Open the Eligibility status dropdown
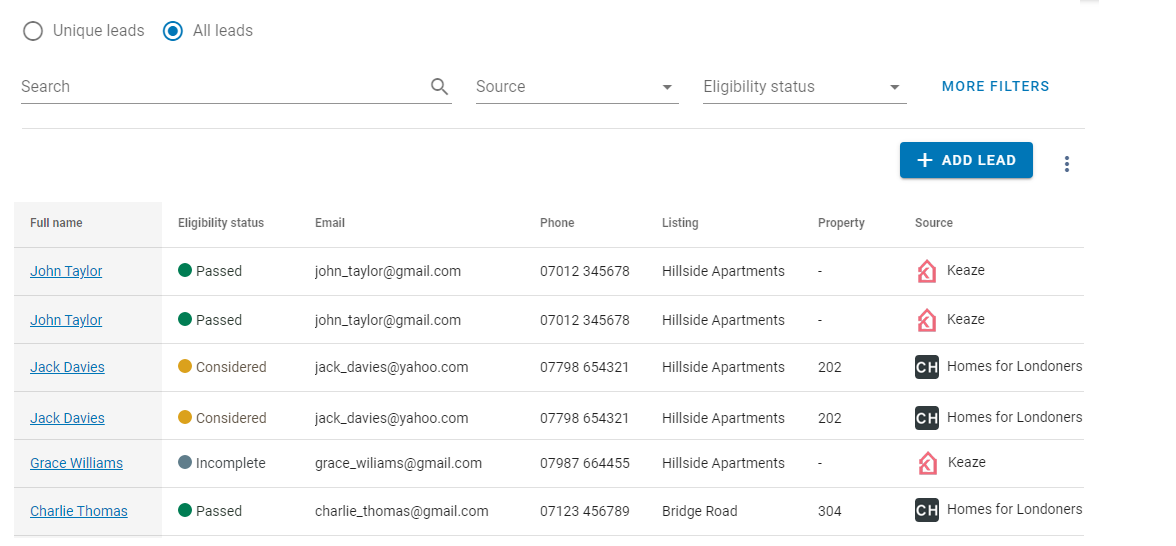Image resolution: width=1176 pixels, height=546 pixels. coord(804,86)
